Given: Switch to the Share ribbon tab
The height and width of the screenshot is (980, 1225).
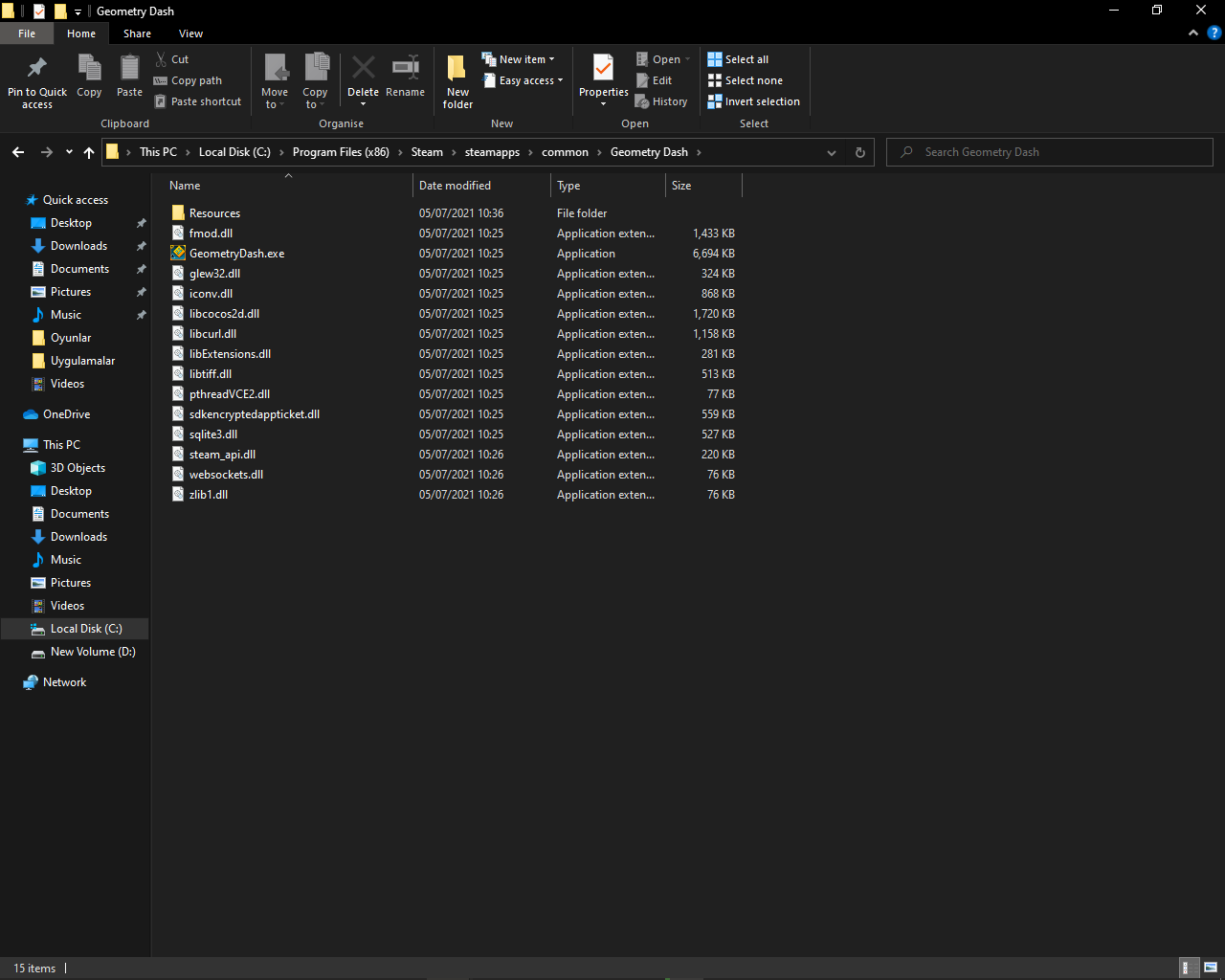Looking at the screenshot, I should [137, 33].
